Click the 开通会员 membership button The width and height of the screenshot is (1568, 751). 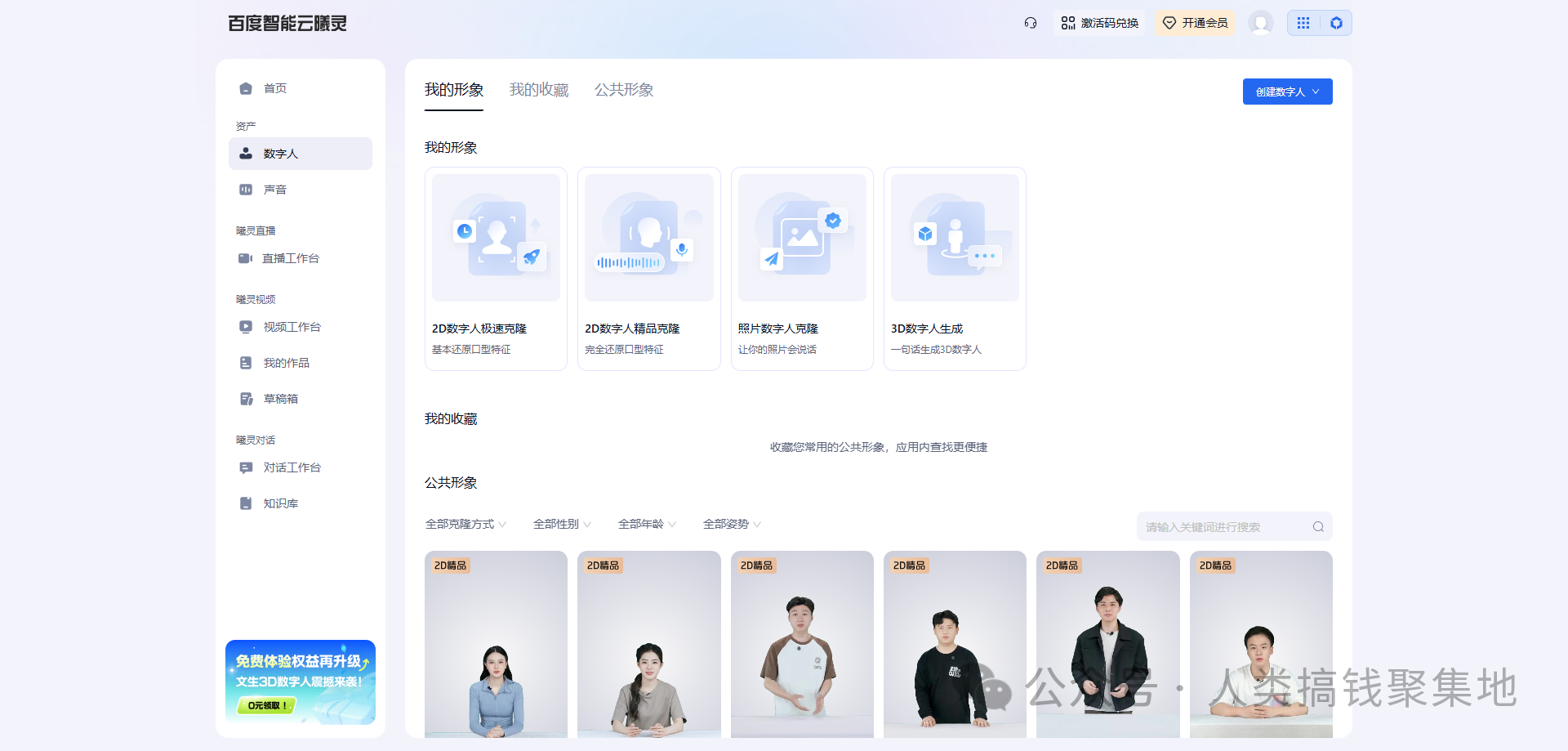coord(1194,22)
